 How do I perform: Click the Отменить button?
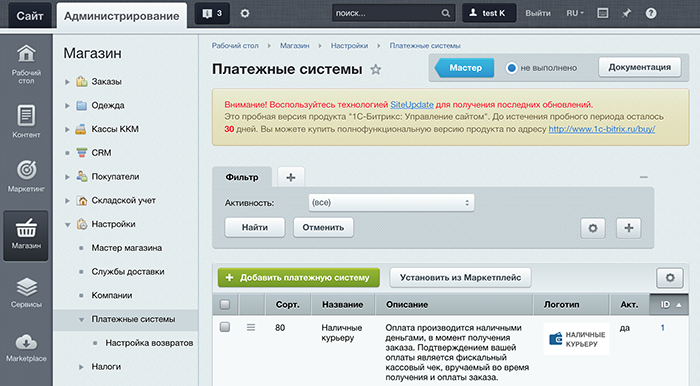(x=323, y=228)
